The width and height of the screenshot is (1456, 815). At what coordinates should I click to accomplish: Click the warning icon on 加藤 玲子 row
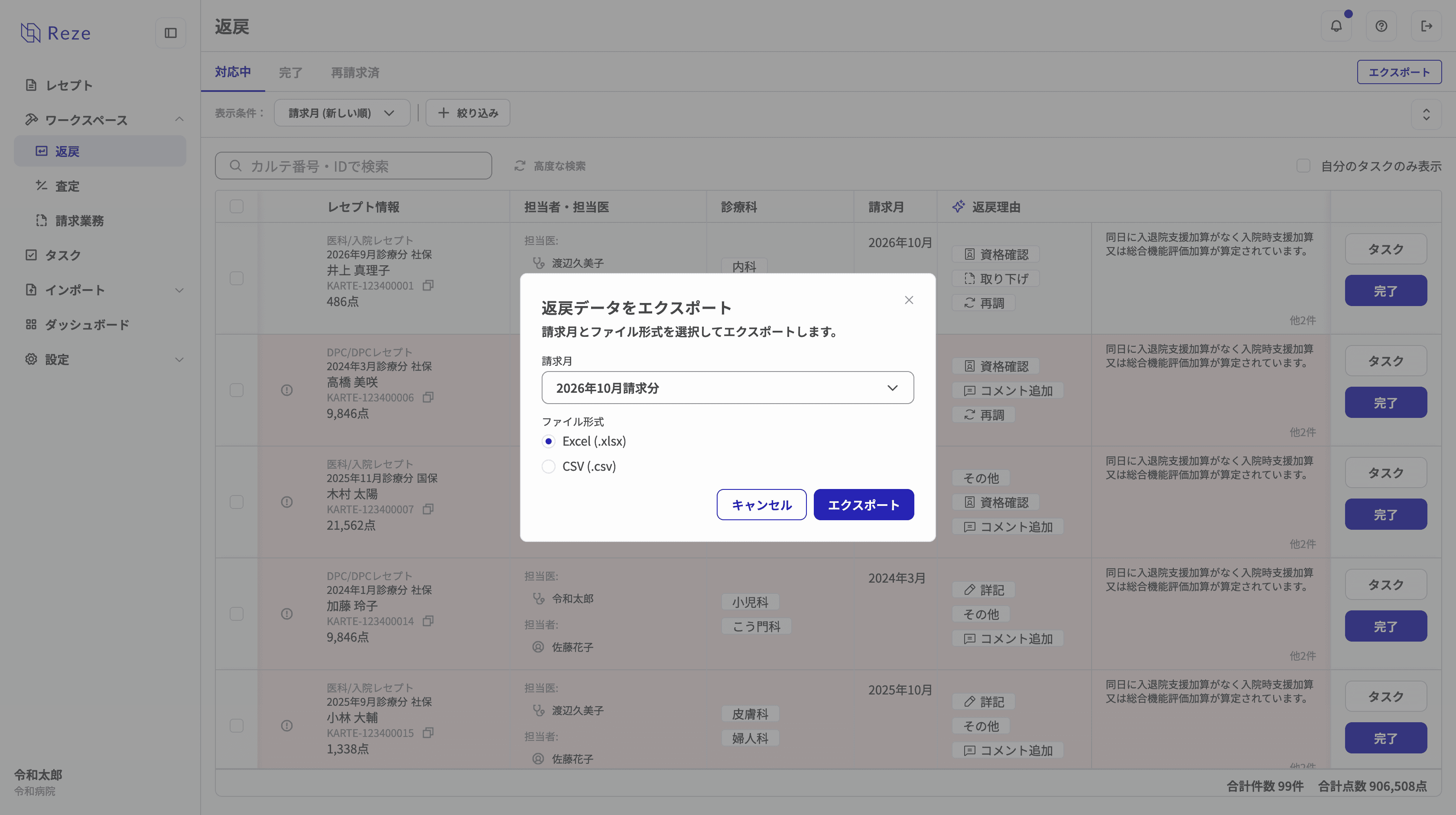point(286,614)
